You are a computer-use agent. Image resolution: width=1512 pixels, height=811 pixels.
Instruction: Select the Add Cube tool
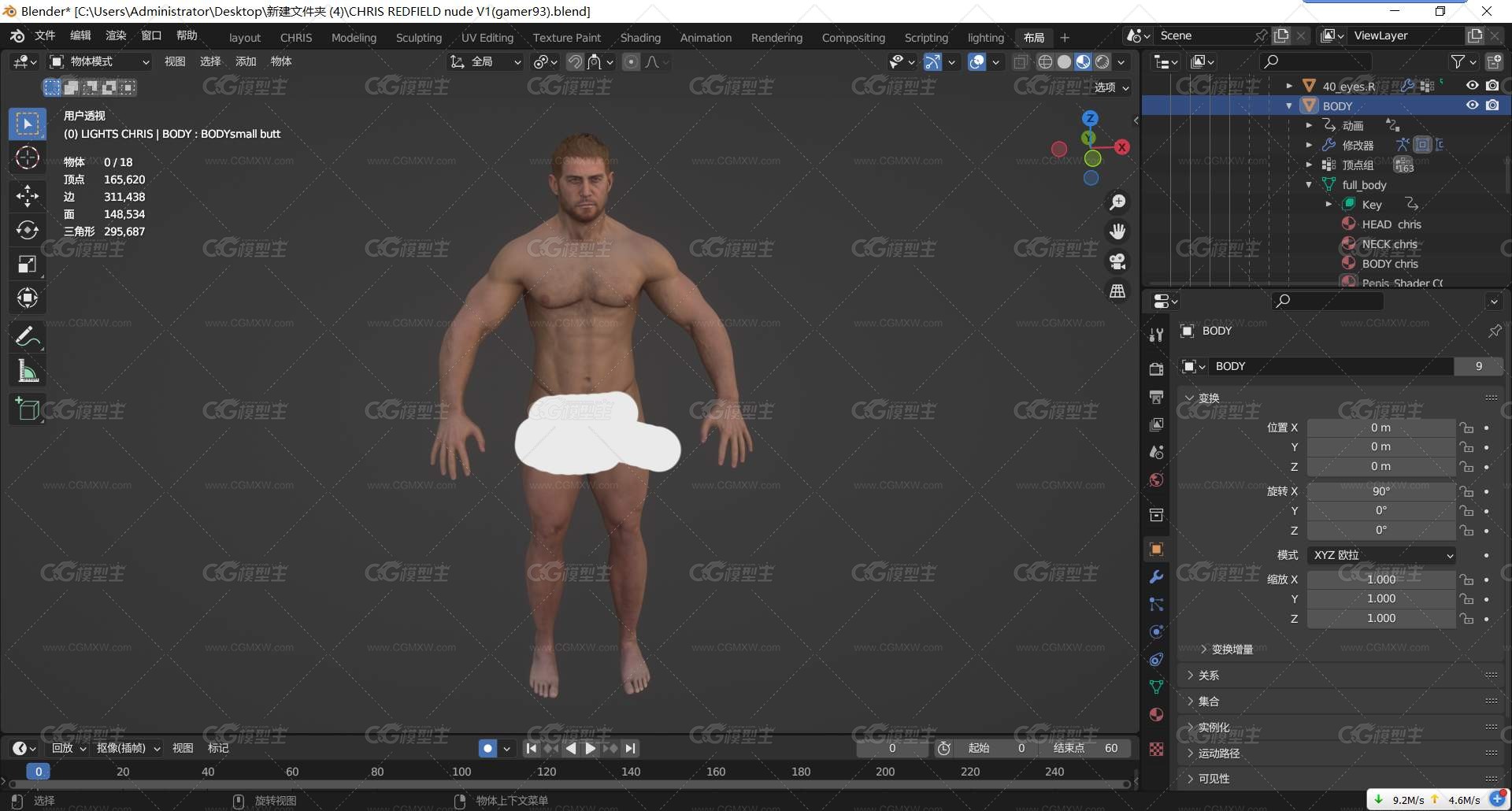(x=28, y=409)
